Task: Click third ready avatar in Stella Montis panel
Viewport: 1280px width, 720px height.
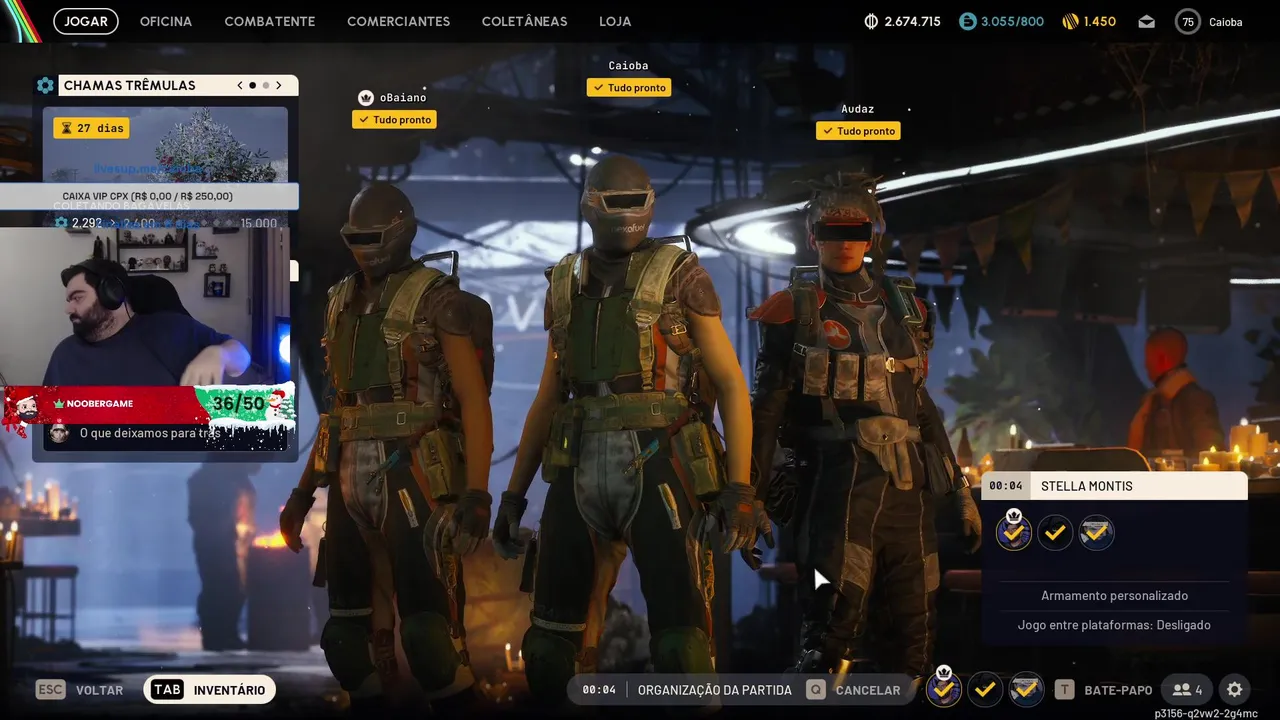Action: click(1096, 533)
